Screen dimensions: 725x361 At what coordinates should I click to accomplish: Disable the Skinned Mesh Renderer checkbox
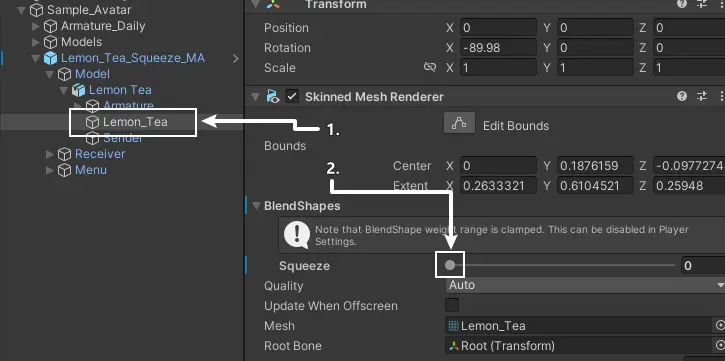pos(292,97)
